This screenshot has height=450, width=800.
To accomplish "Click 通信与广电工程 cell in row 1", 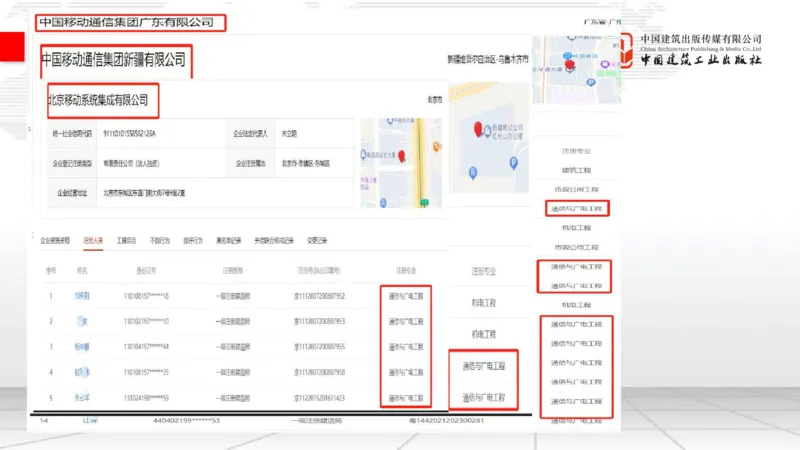I will click(x=406, y=296).
